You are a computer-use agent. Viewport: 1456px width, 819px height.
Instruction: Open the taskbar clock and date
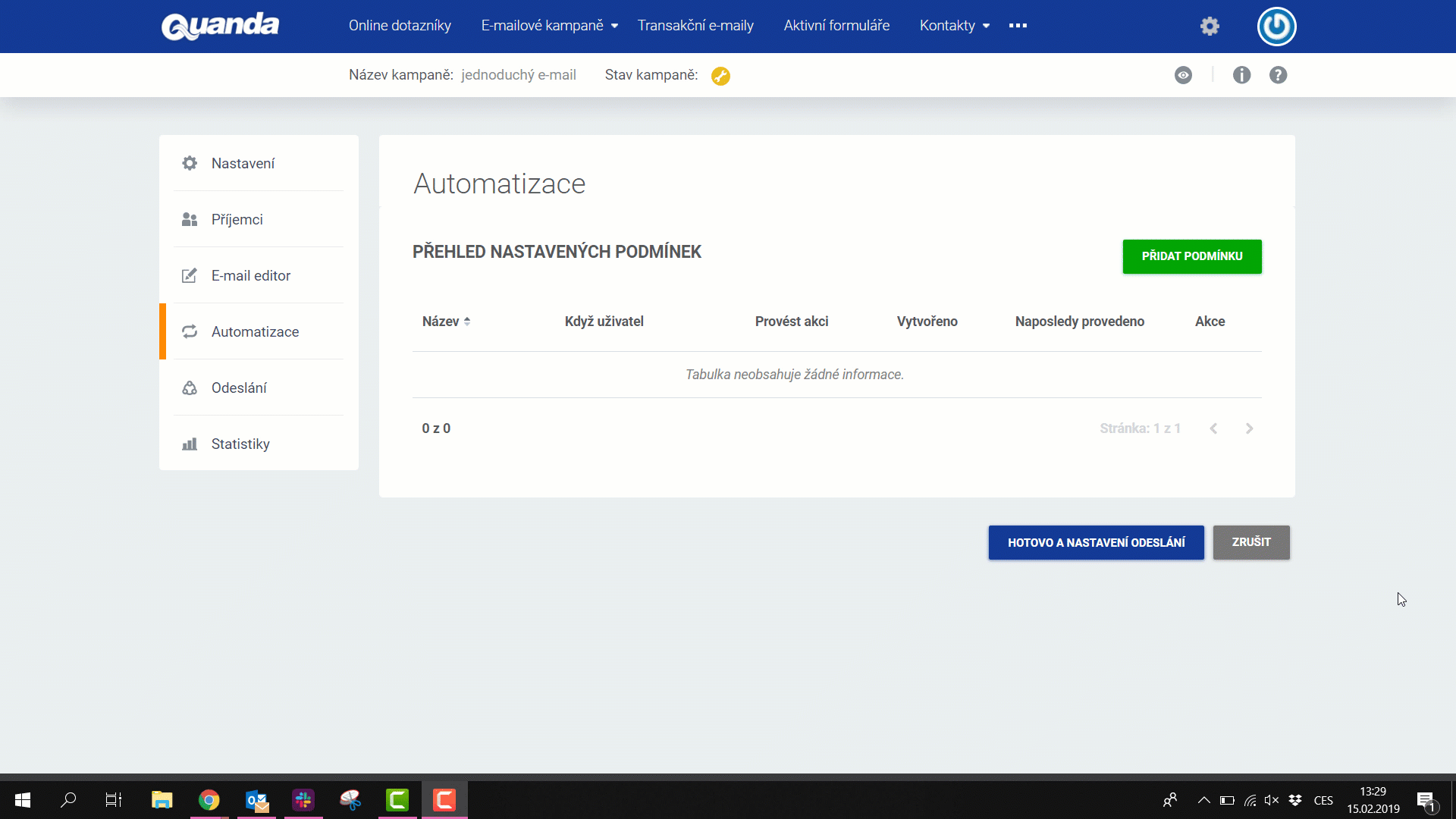click(1373, 800)
